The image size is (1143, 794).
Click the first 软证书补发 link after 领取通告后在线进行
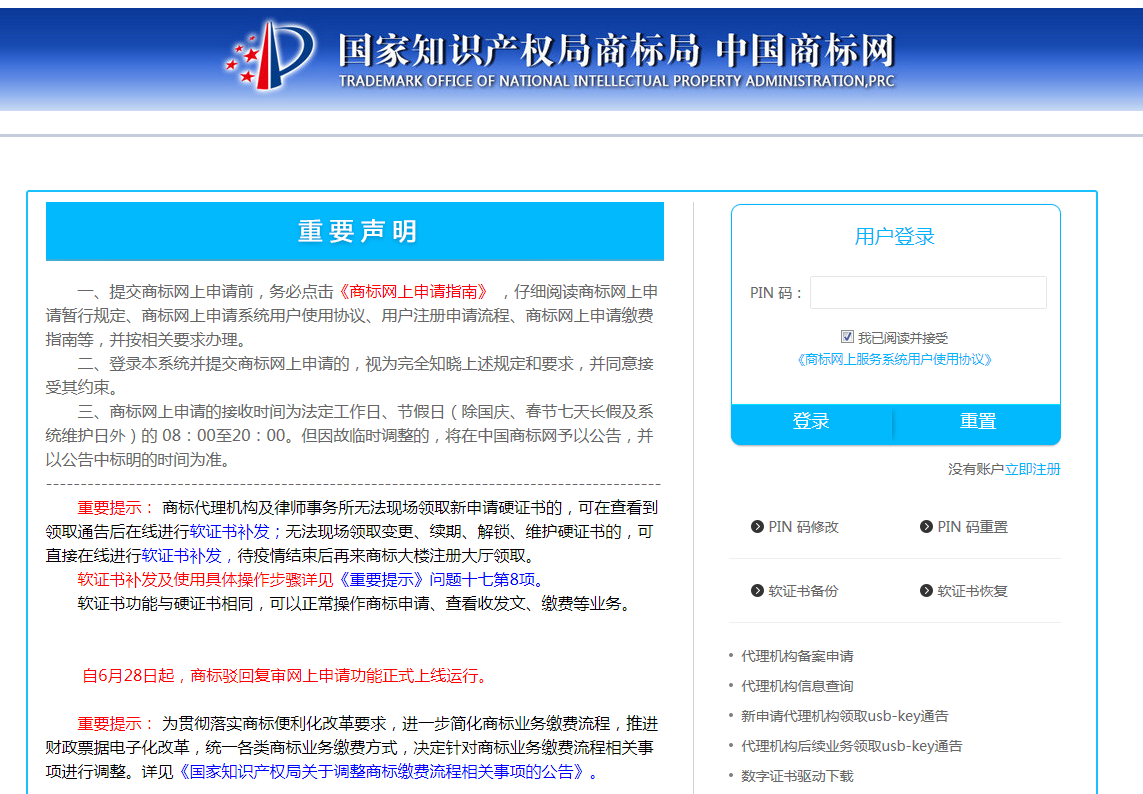(x=230, y=532)
